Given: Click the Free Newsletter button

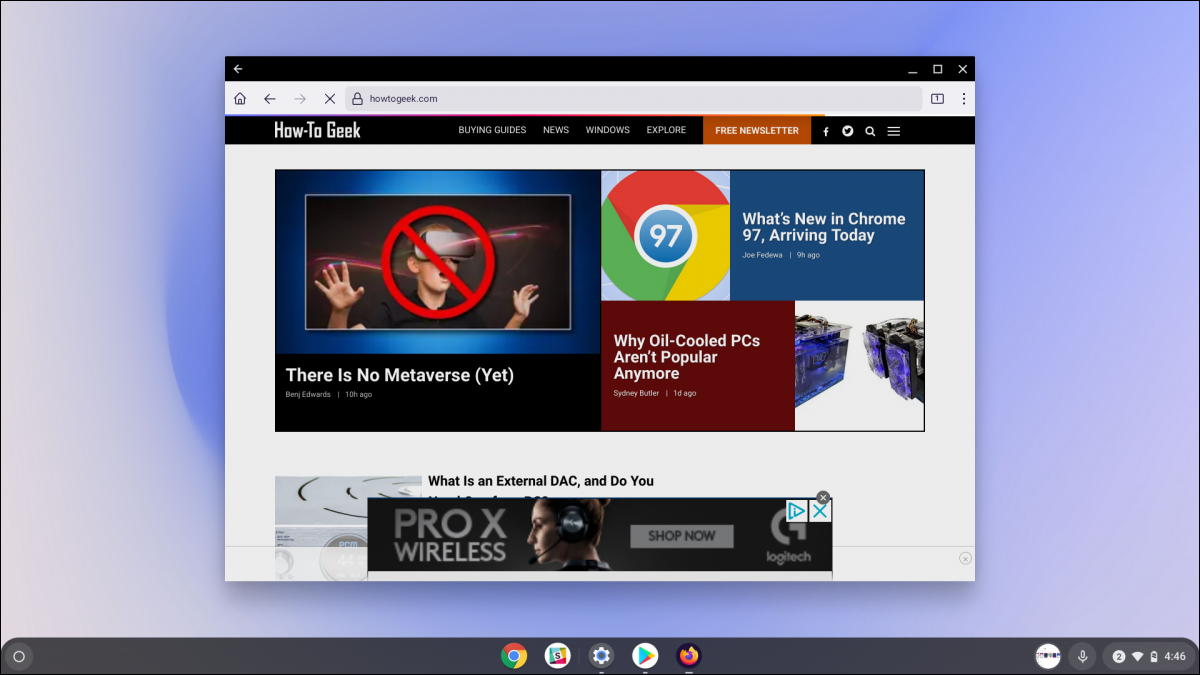Looking at the screenshot, I should pos(757,130).
